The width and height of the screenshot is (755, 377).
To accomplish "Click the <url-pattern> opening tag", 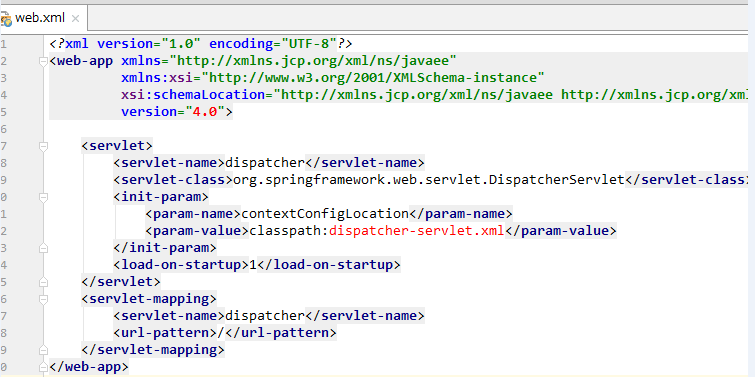I will click(x=165, y=333).
